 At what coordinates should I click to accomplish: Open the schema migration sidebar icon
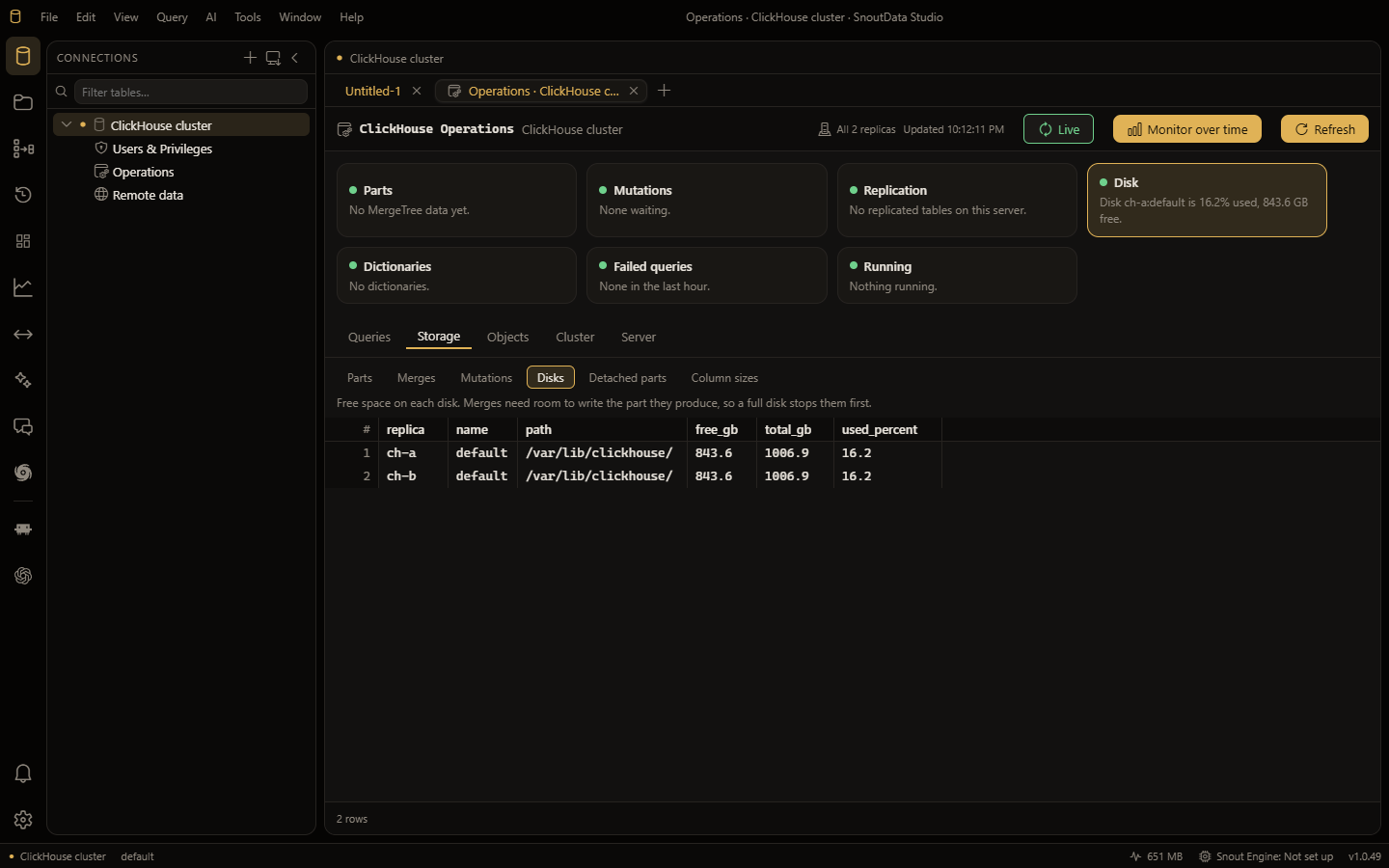coord(23,149)
